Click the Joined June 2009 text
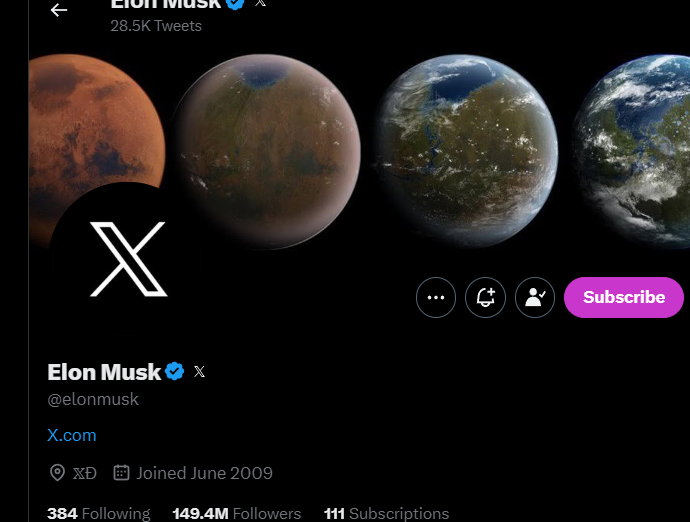Image resolution: width=690 pixels, height=522 pixels. (x=204, y=473)
